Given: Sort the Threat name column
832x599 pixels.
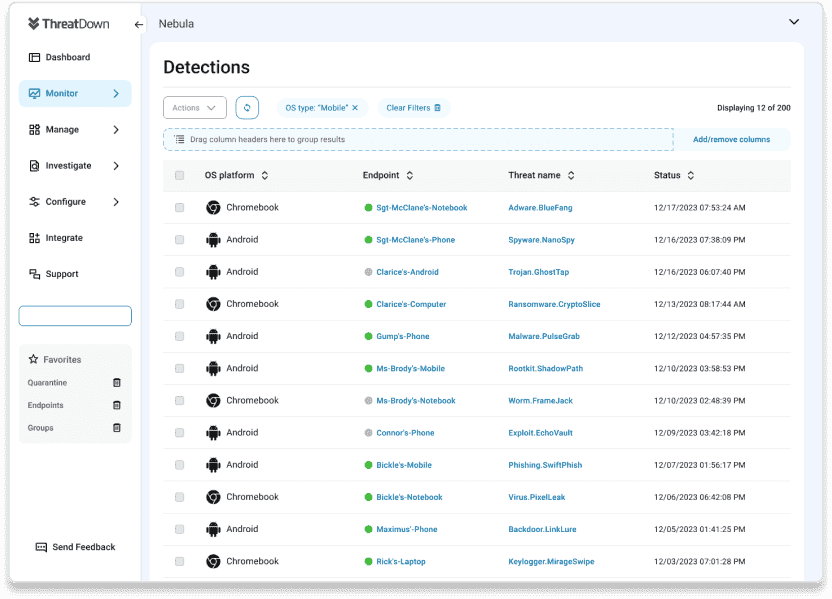Looking at the screenshot, I should 571,176.
